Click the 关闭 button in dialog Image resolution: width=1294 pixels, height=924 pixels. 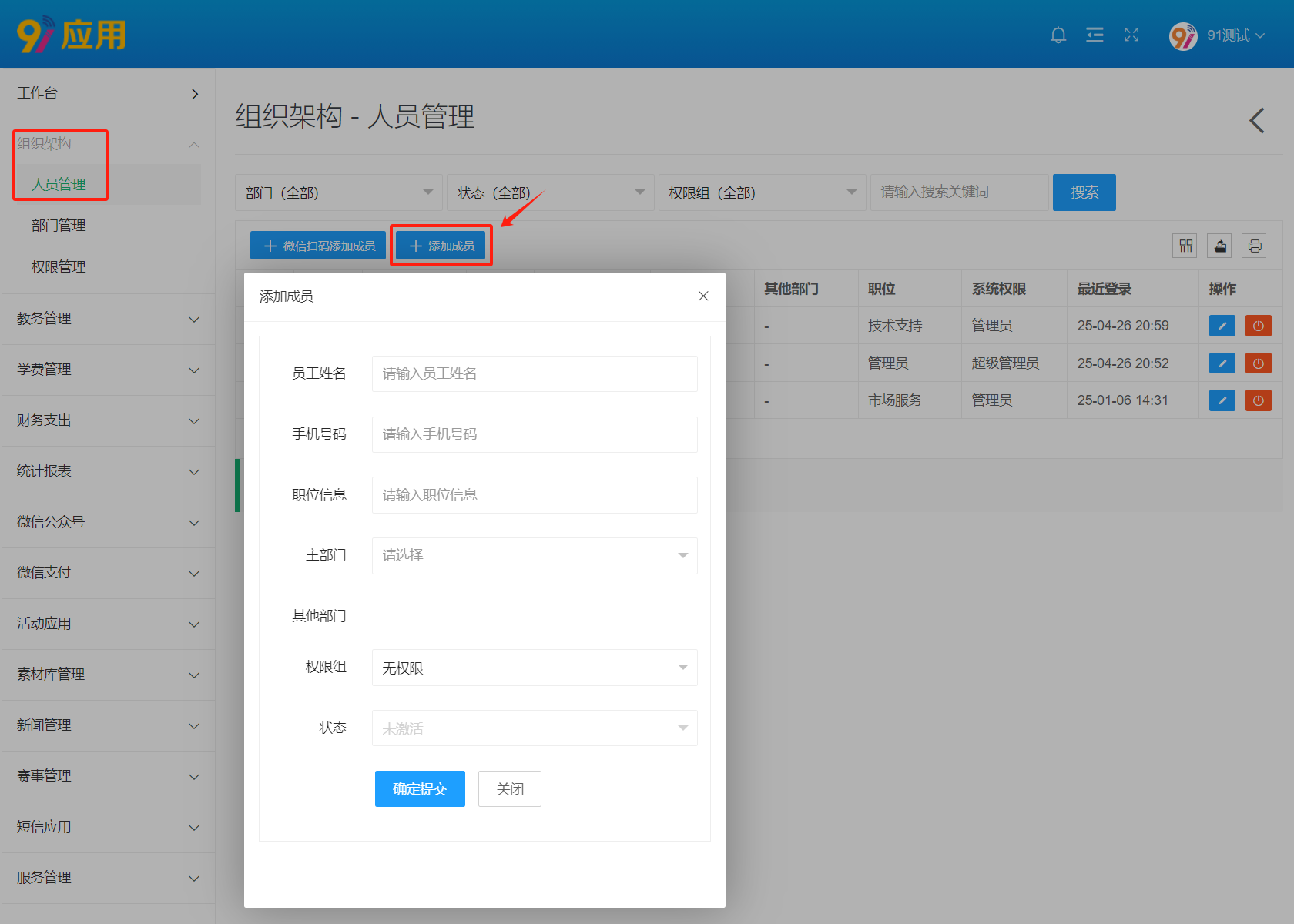[509, 789]
